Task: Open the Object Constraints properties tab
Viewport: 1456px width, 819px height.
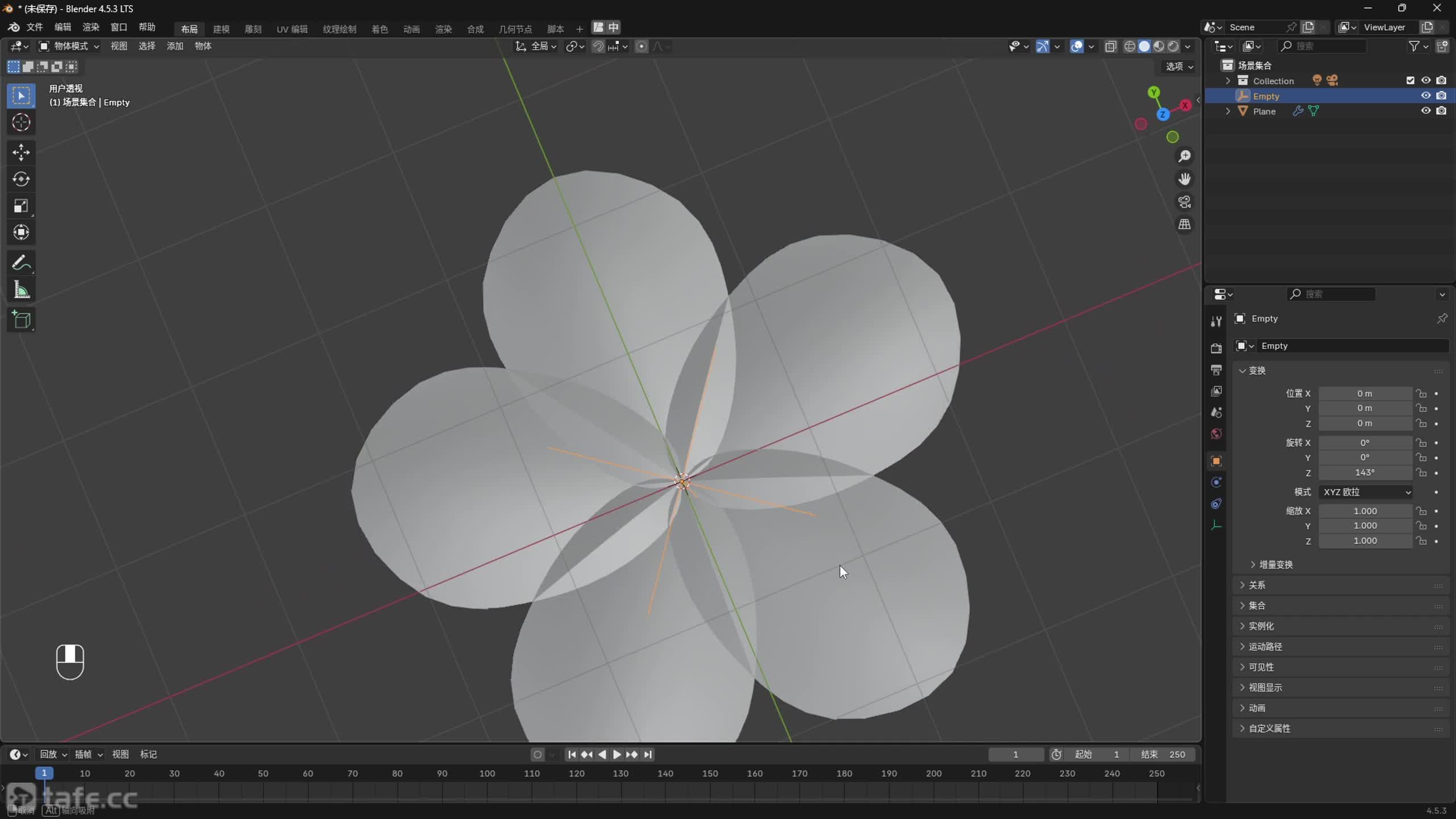Action: click(1216, 504)
